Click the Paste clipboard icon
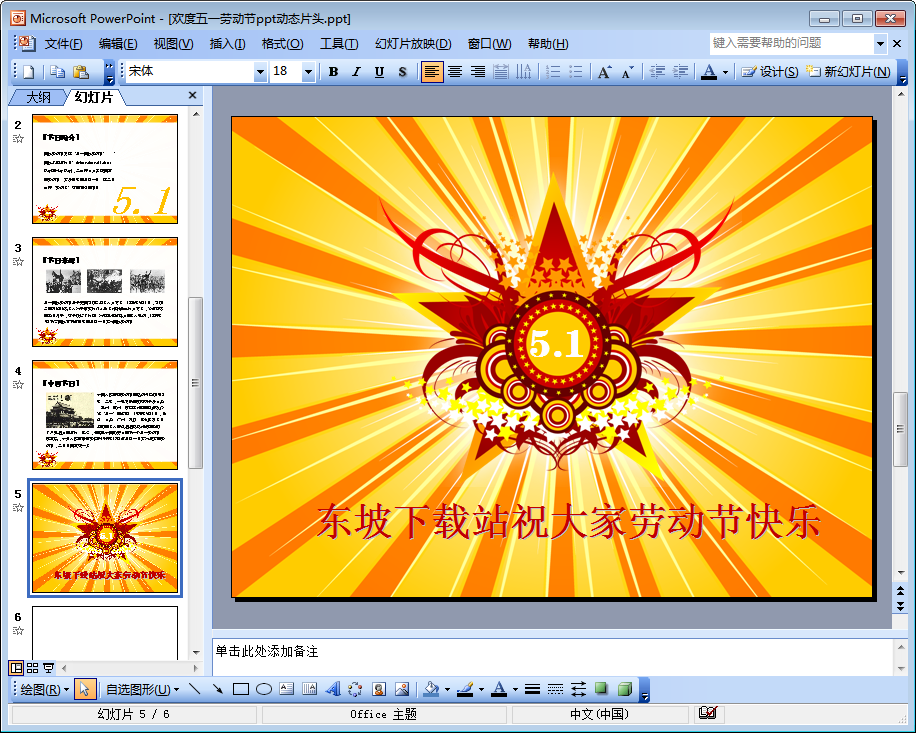Image resolution: width=916 pixels, height=733 pixels. pyautogui.click(x=81, y=72)
